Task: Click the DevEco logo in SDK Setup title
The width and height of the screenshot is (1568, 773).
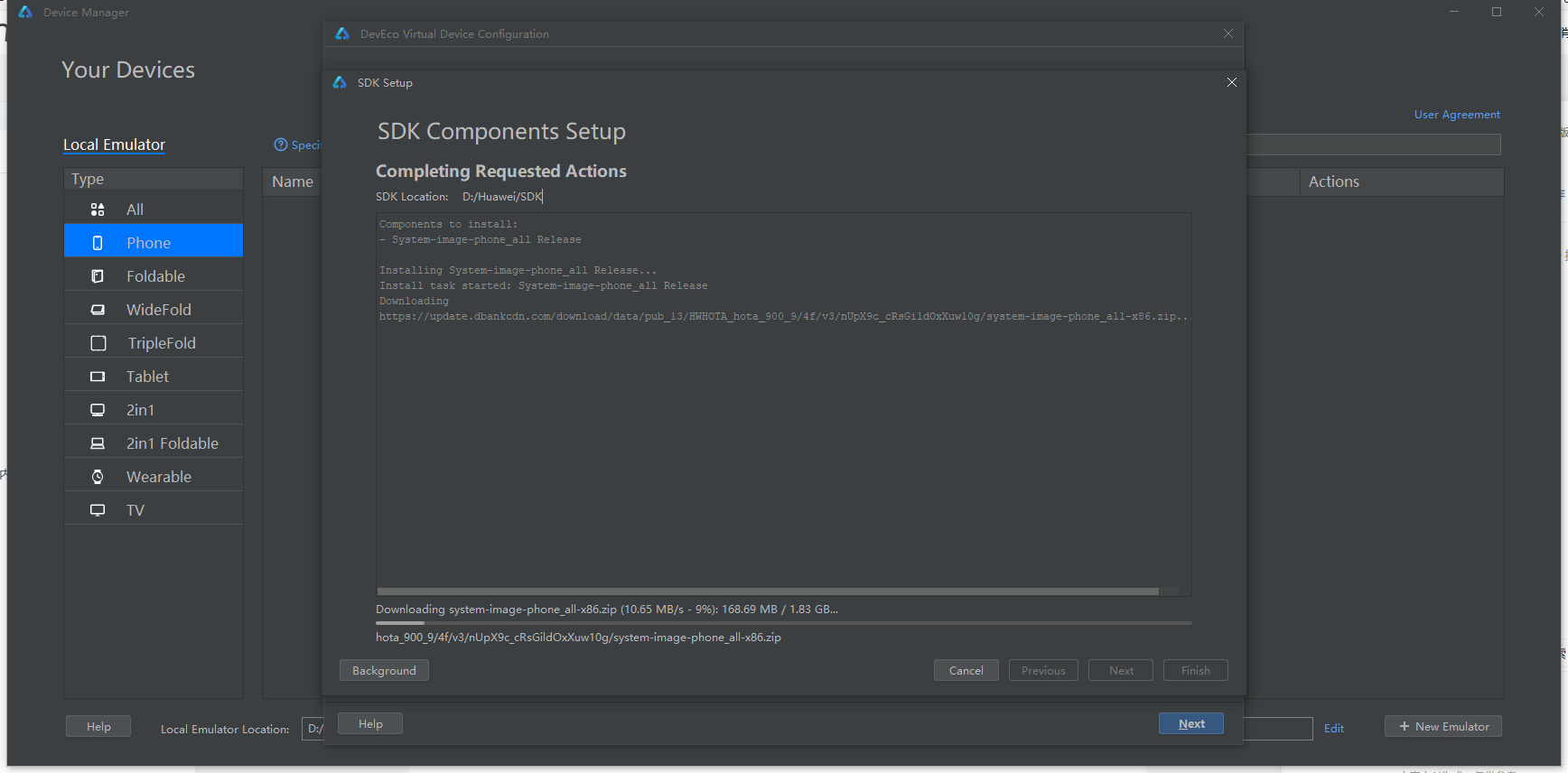Action: coord(340,82)
